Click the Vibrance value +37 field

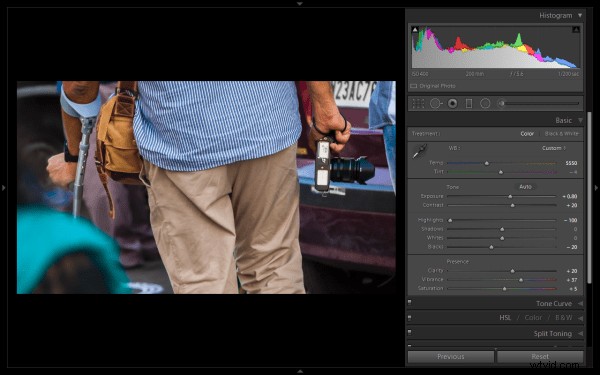point(572,280)
